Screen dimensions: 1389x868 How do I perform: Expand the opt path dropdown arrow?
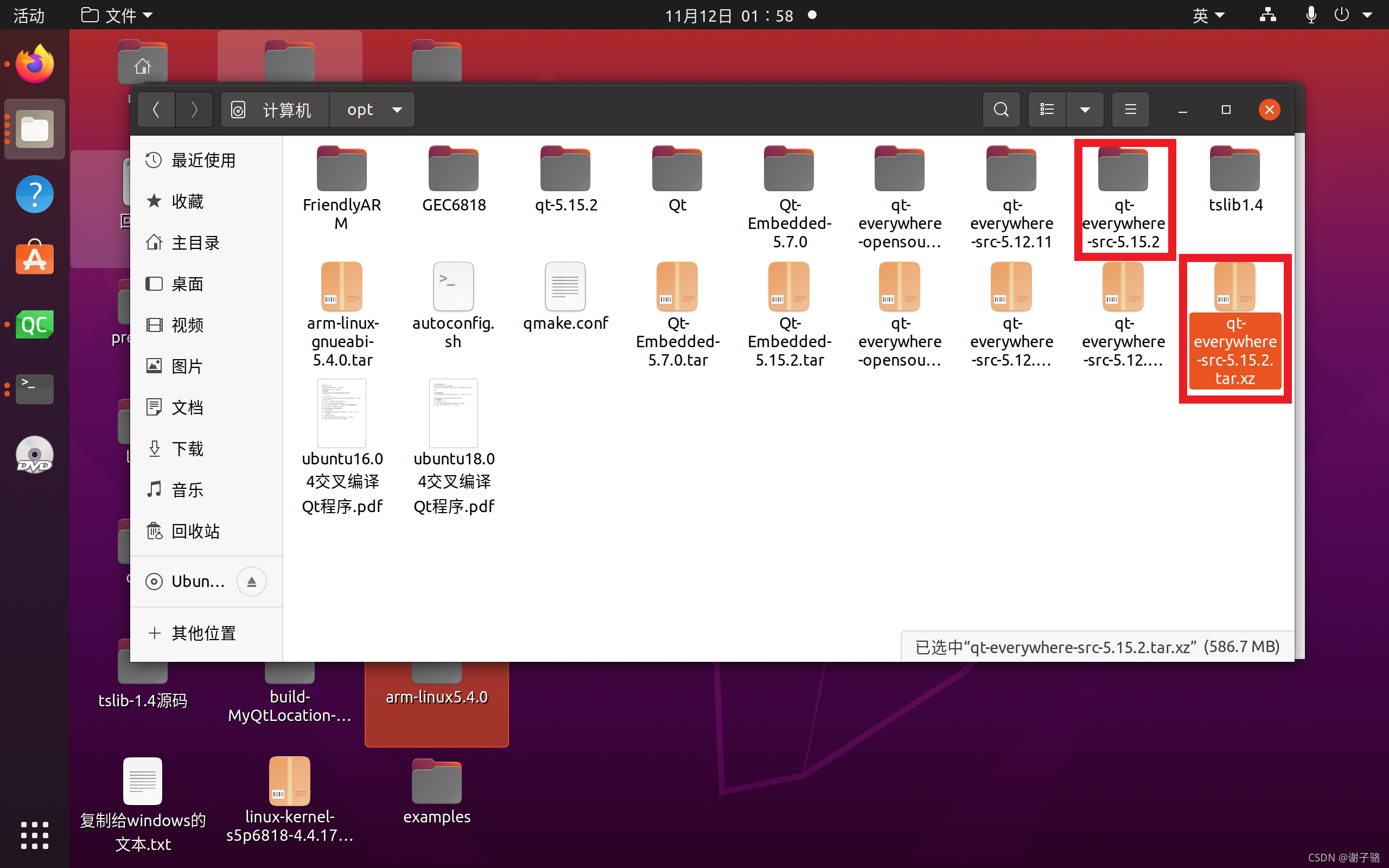point(397,110)
